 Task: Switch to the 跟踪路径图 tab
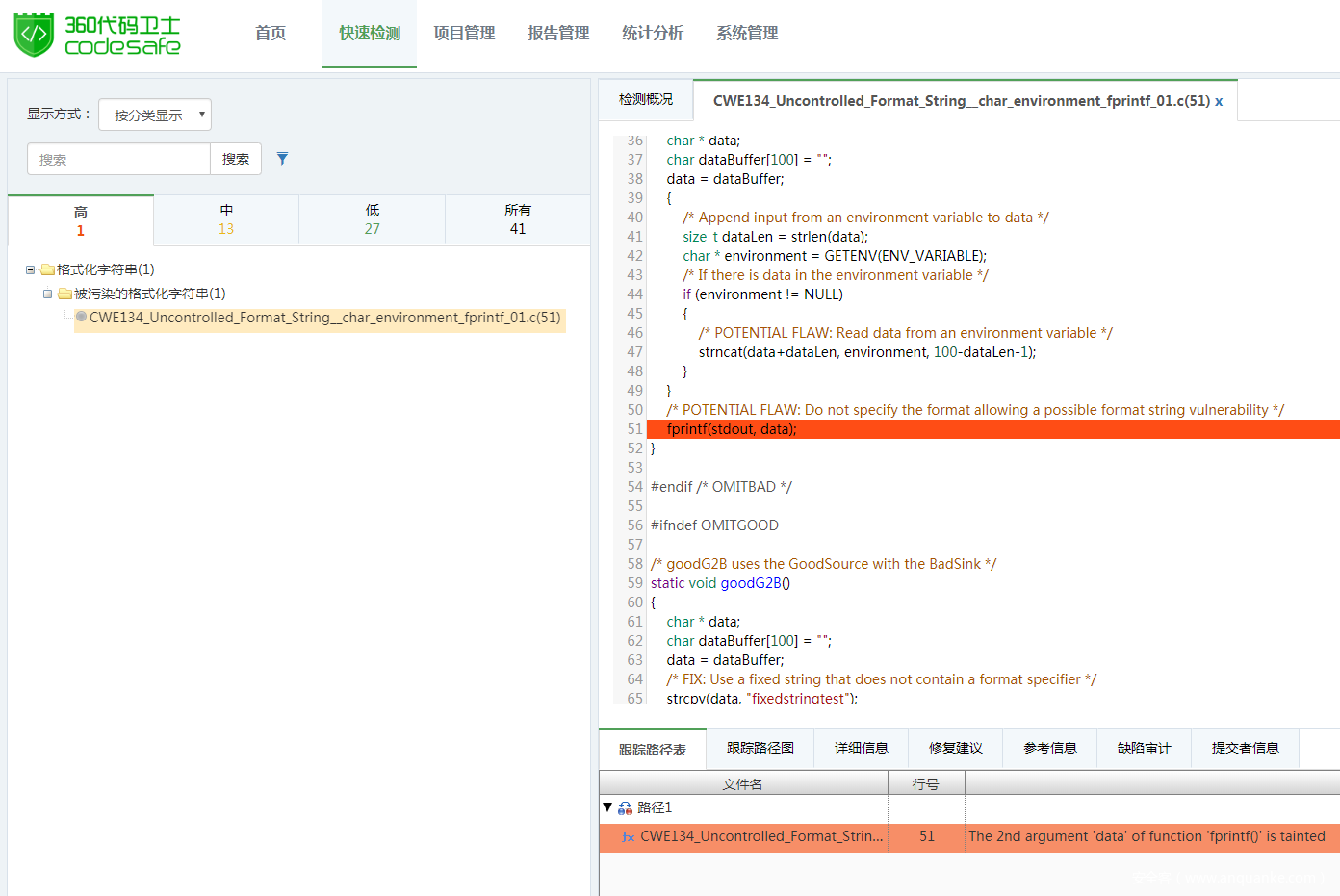click(760, 748)
